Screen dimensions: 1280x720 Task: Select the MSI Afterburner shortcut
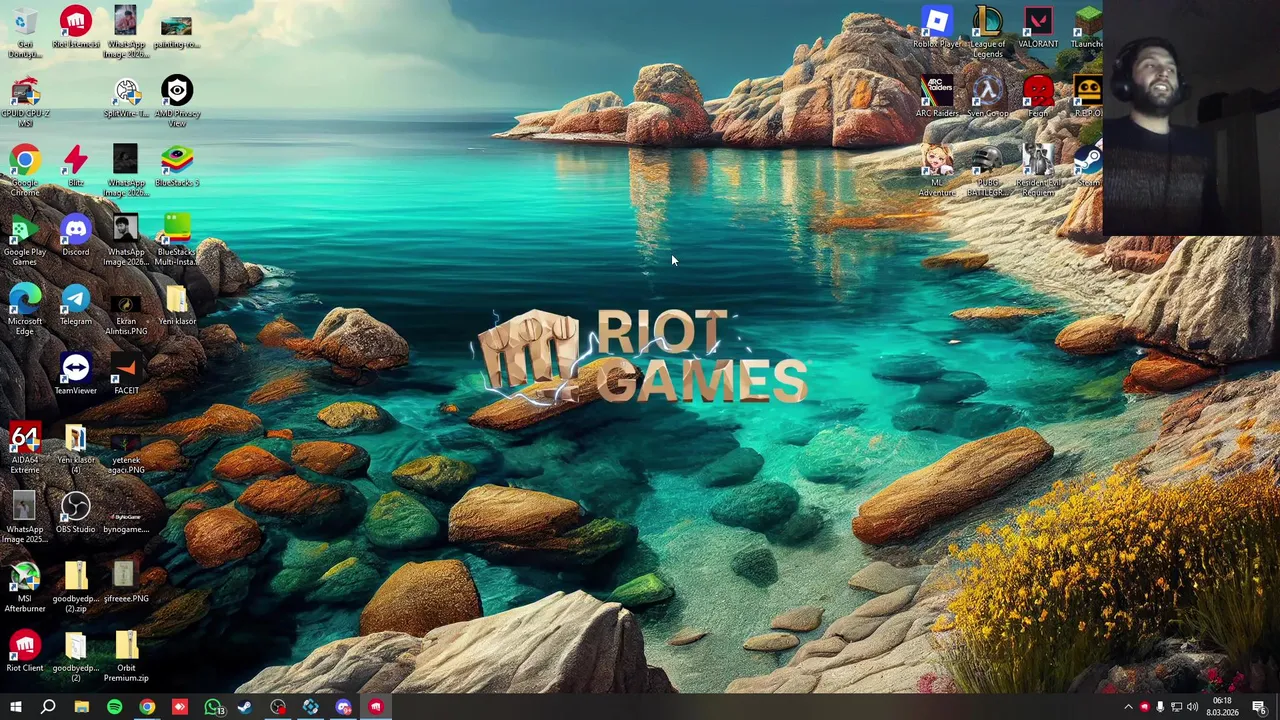coord(25,587)
